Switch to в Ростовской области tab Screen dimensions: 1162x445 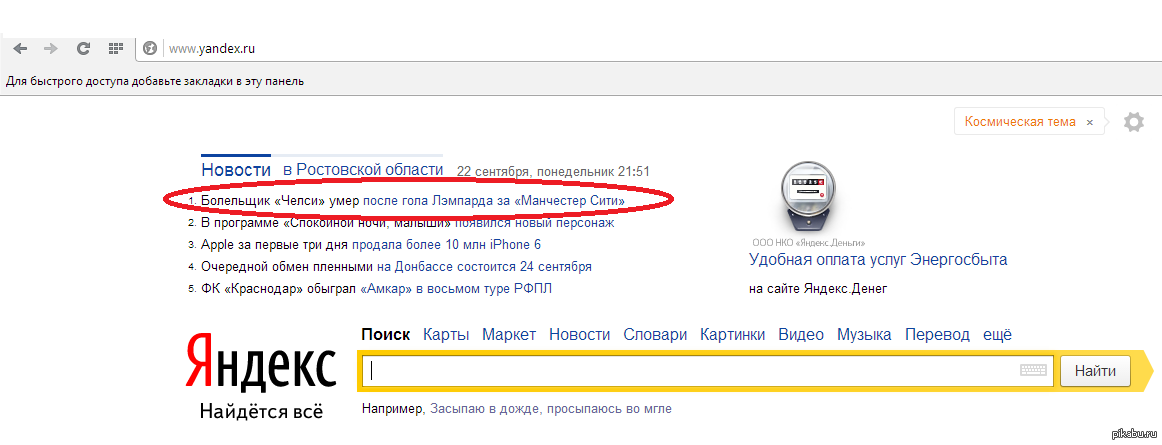362,170
